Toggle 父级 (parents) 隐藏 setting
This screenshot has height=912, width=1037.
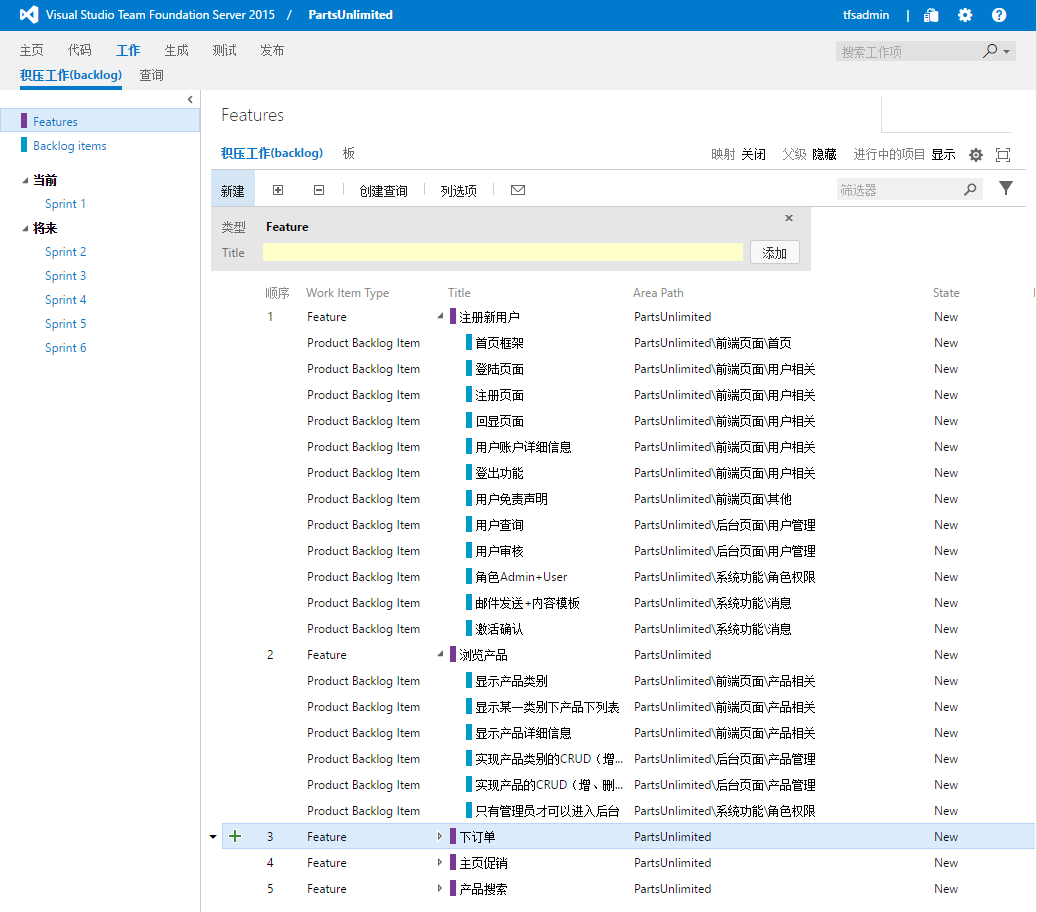click(x=824, y=155)
